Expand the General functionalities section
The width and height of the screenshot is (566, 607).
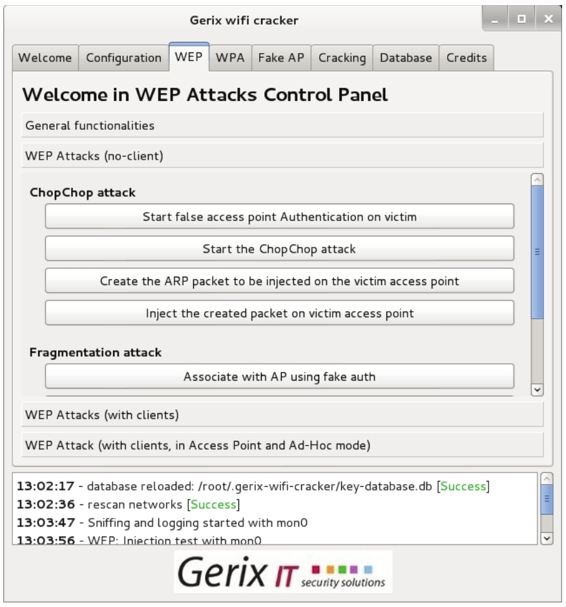click(x=283, y=125)
